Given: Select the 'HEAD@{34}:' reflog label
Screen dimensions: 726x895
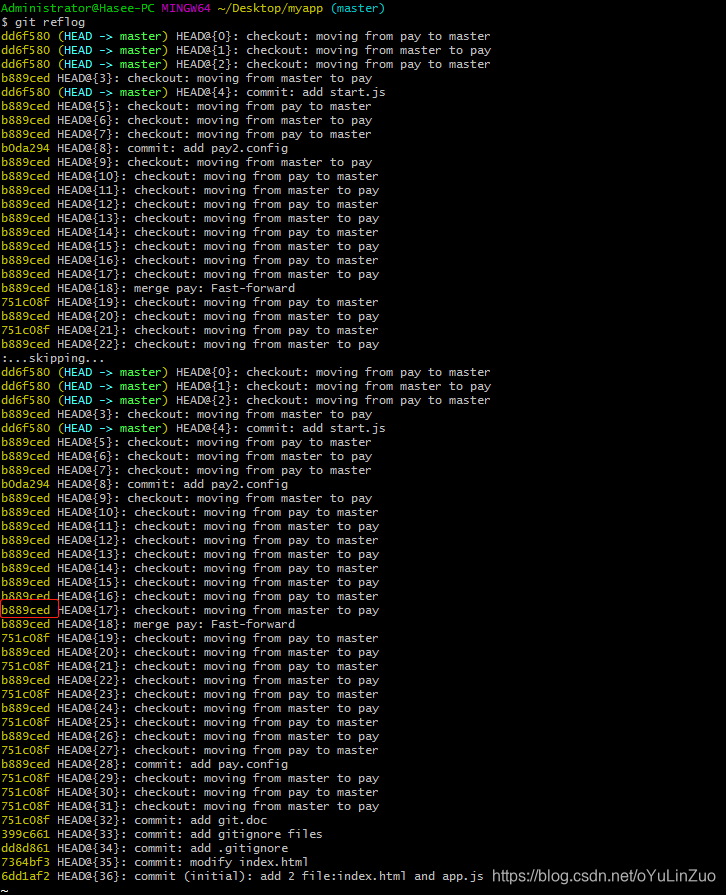Looking at the screenshot, I should pyautogui.click(x=92, y=848).
